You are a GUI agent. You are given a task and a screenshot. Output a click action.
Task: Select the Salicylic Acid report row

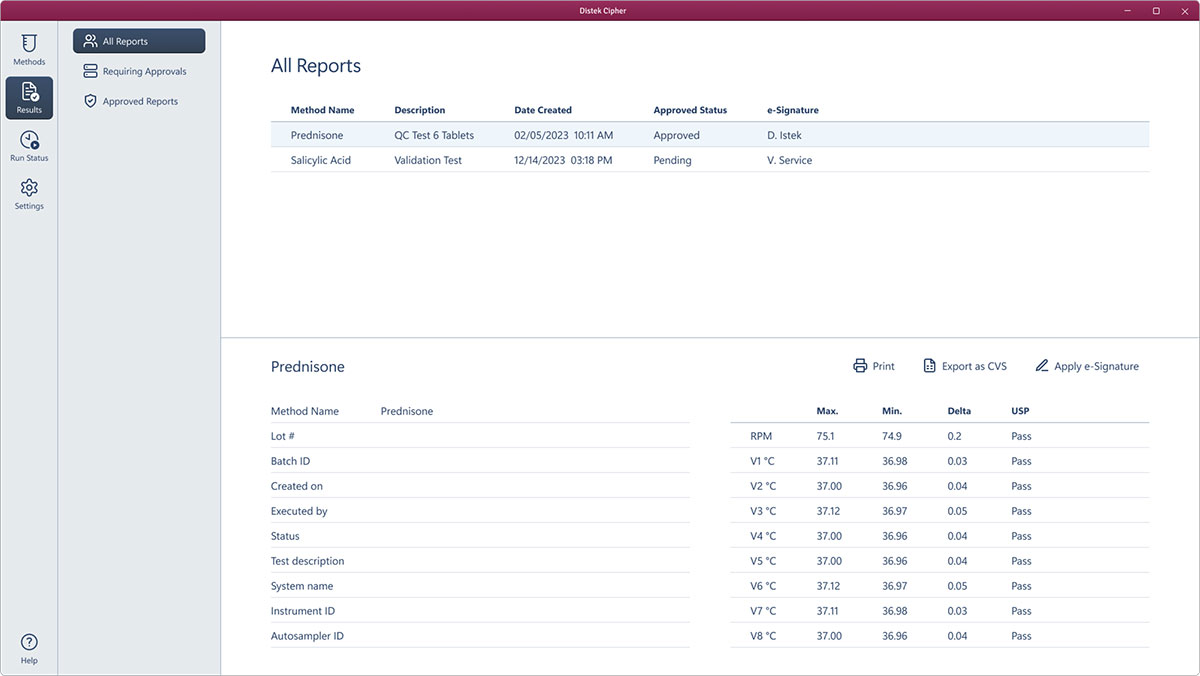pos(710,160)
